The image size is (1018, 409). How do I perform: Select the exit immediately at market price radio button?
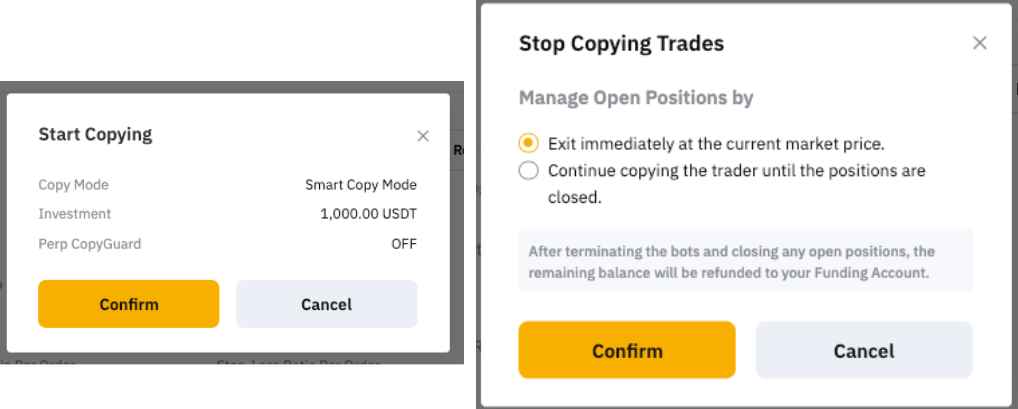pos(529,143)
